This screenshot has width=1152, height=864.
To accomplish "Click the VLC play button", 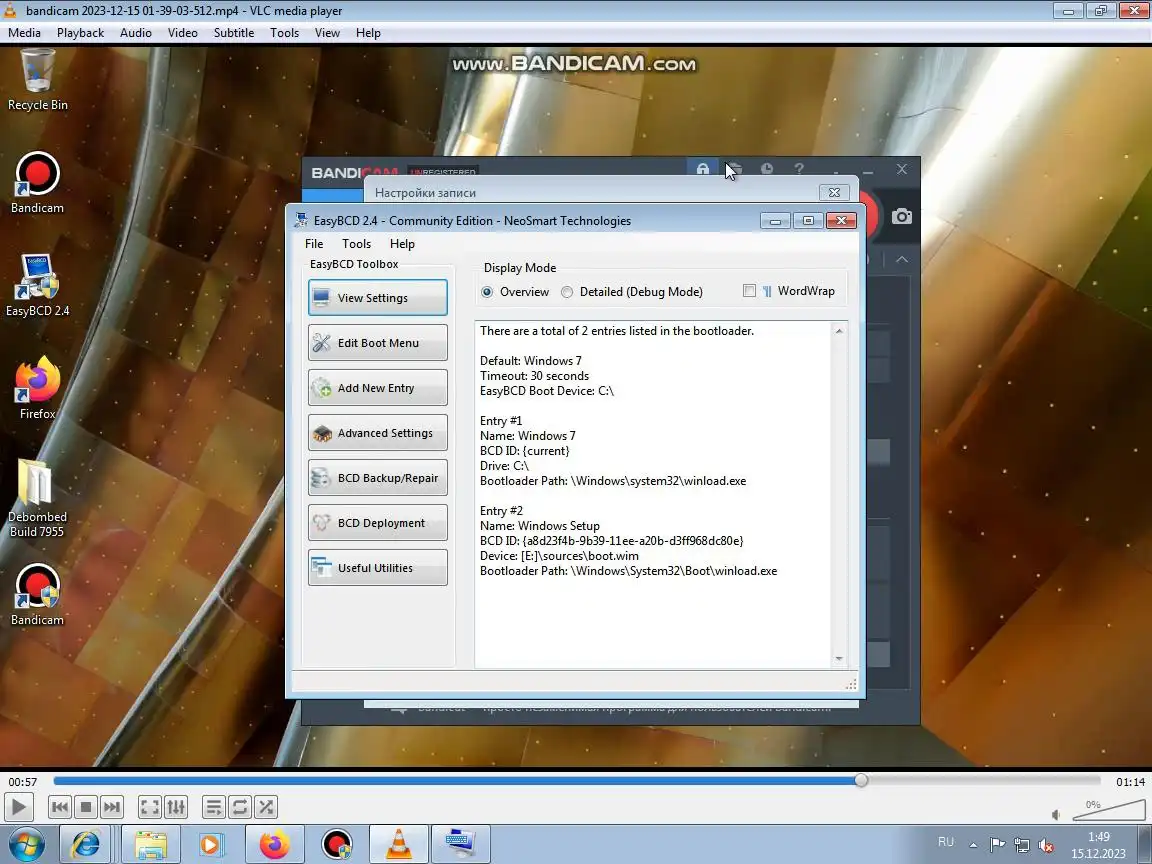I will (x=18, y=807).
